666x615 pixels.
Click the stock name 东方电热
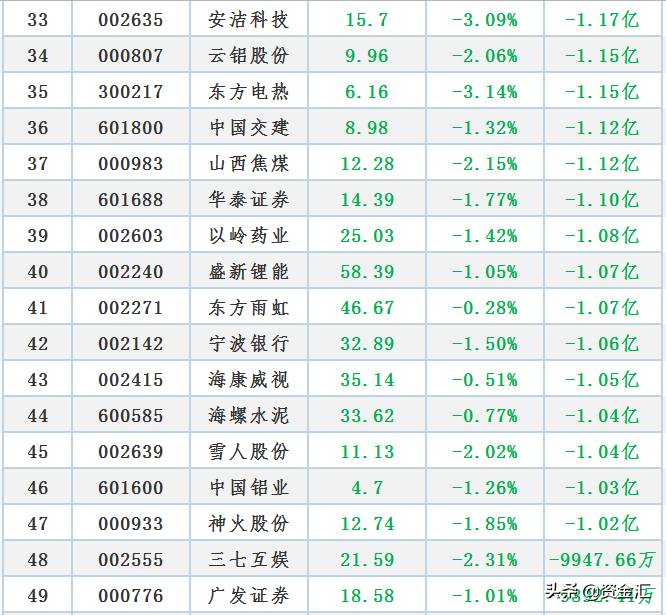click(x=249, y=92)
